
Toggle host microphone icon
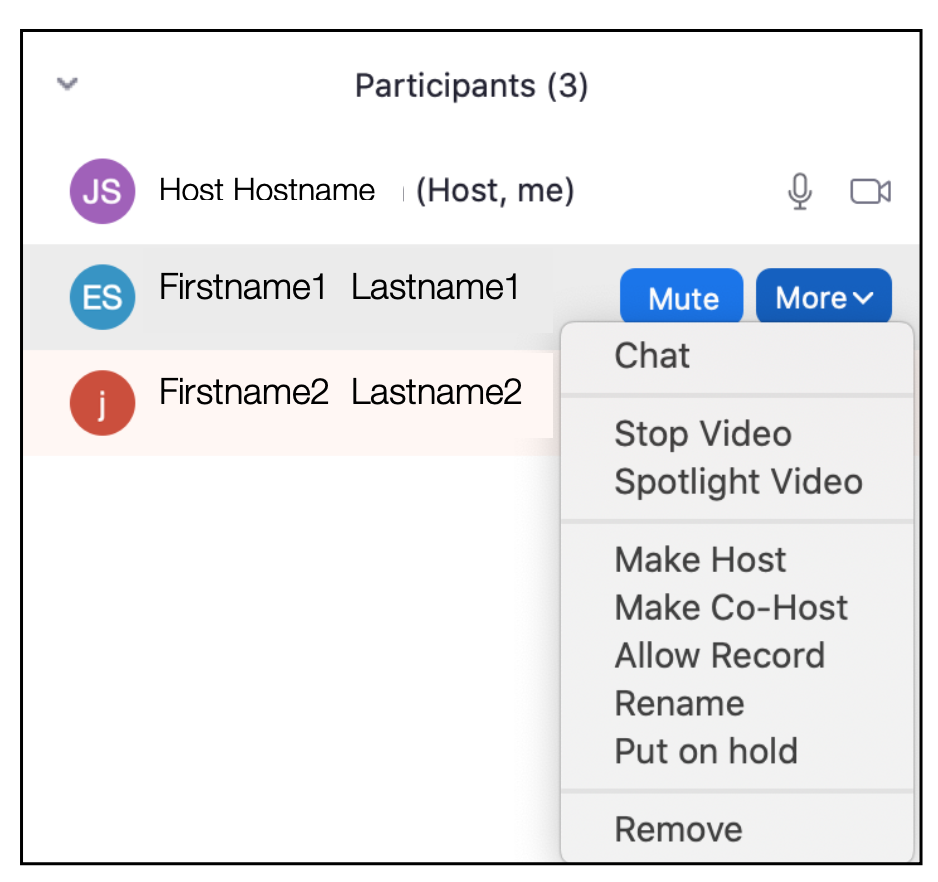click(800, 191)
